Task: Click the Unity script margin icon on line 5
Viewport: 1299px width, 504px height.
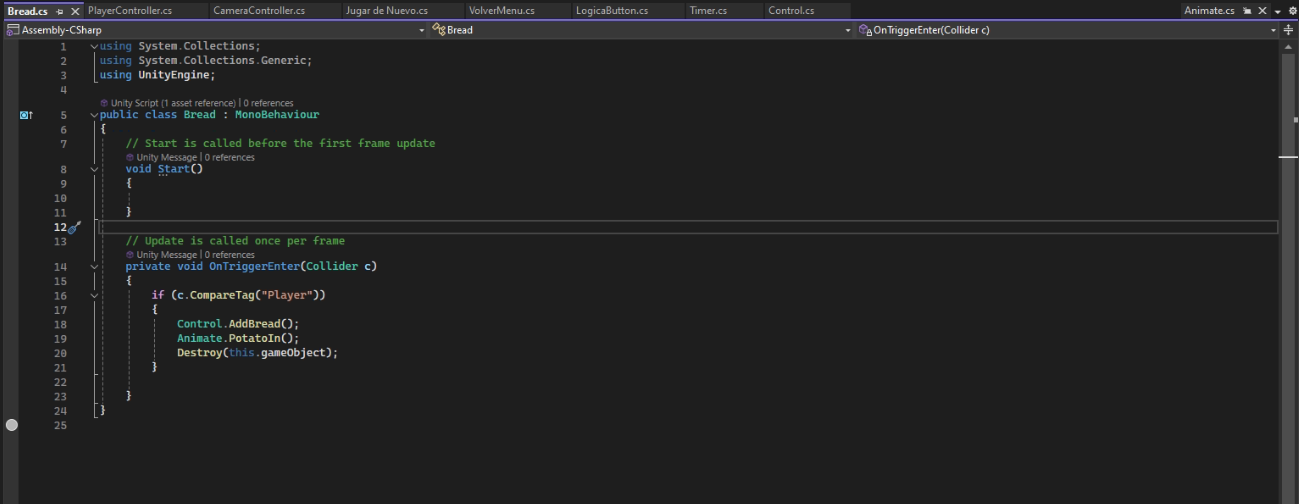Action: [26, 115]
